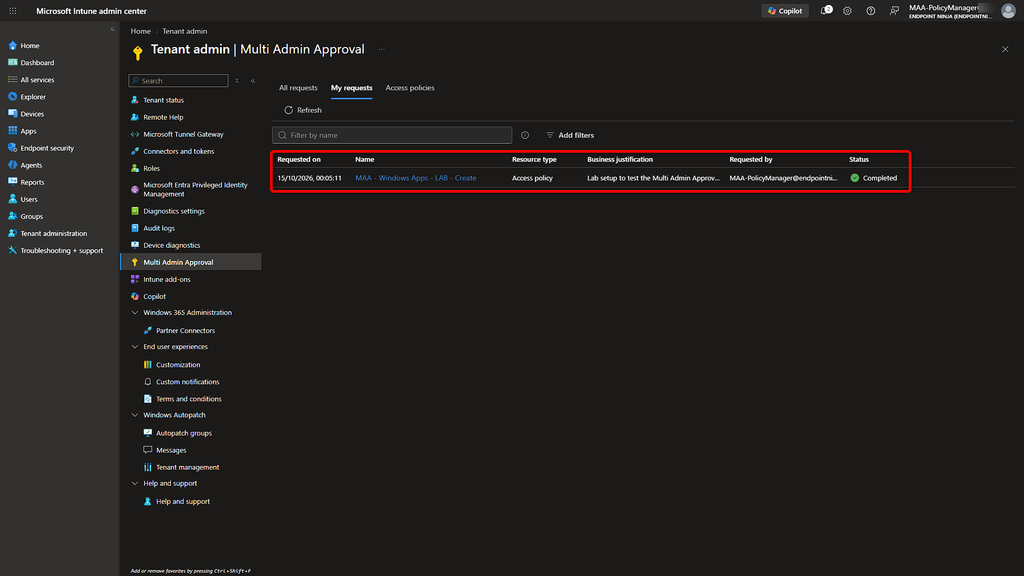Open Roles in tenant admin menu
The height and width of the screenshot is (576, 1024).
(x=152, y=168)
